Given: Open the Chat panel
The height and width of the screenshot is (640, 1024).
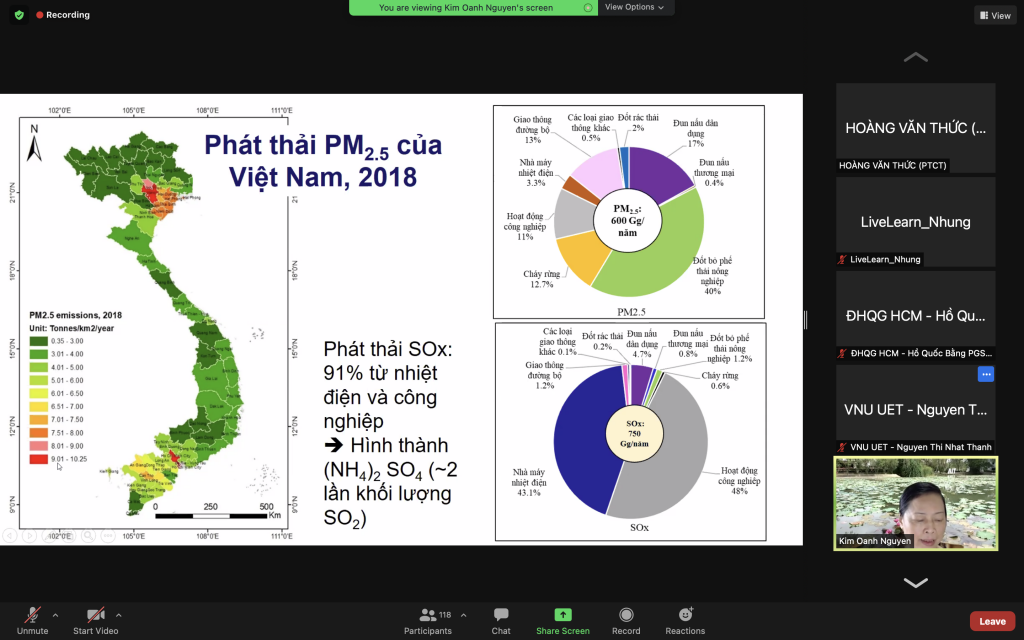Looking at the screenshot, I should coord(501,620).
